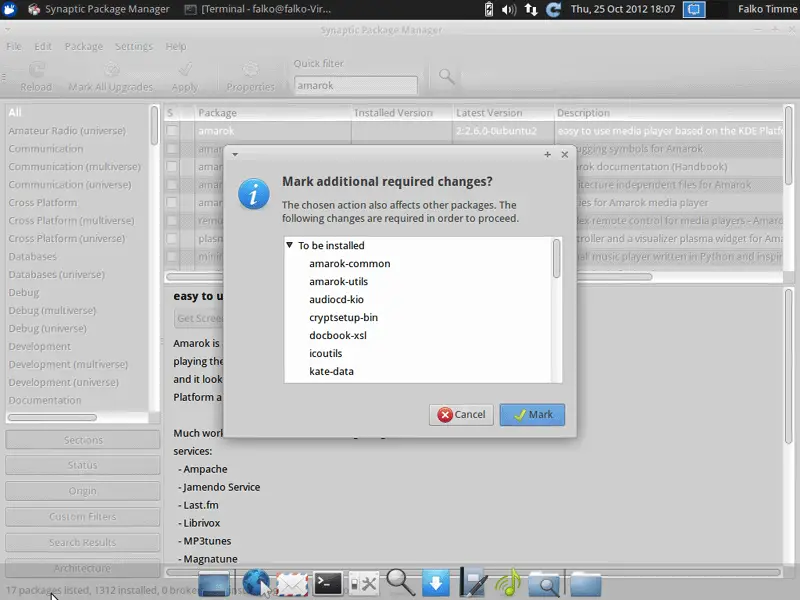Open the mail envelope icon in the dock
Viewport: 800px width, 600px height.
(292, 584)
